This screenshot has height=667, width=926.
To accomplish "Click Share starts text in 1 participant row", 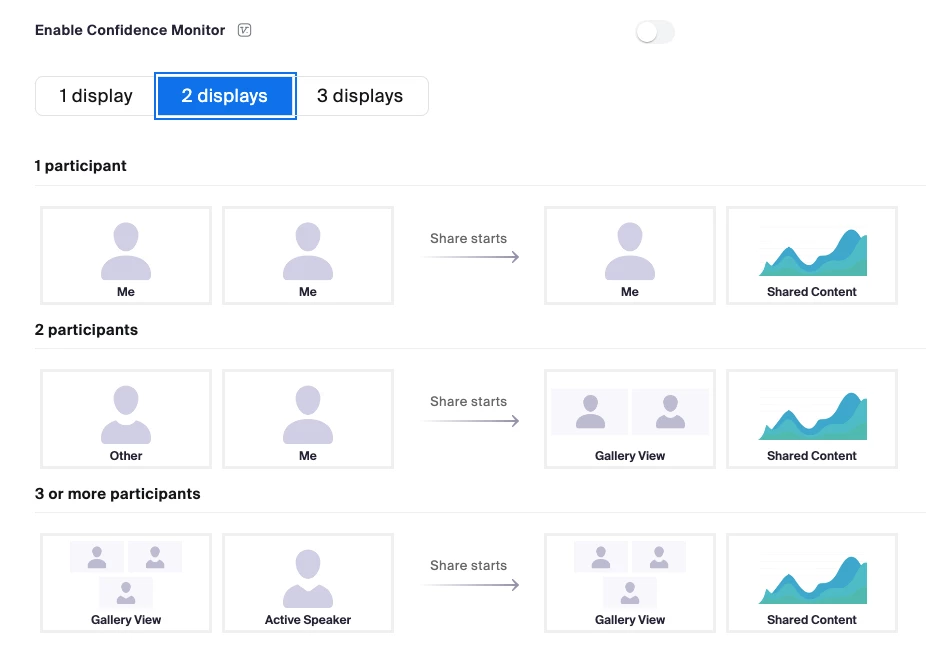I will tap(468, 239).
